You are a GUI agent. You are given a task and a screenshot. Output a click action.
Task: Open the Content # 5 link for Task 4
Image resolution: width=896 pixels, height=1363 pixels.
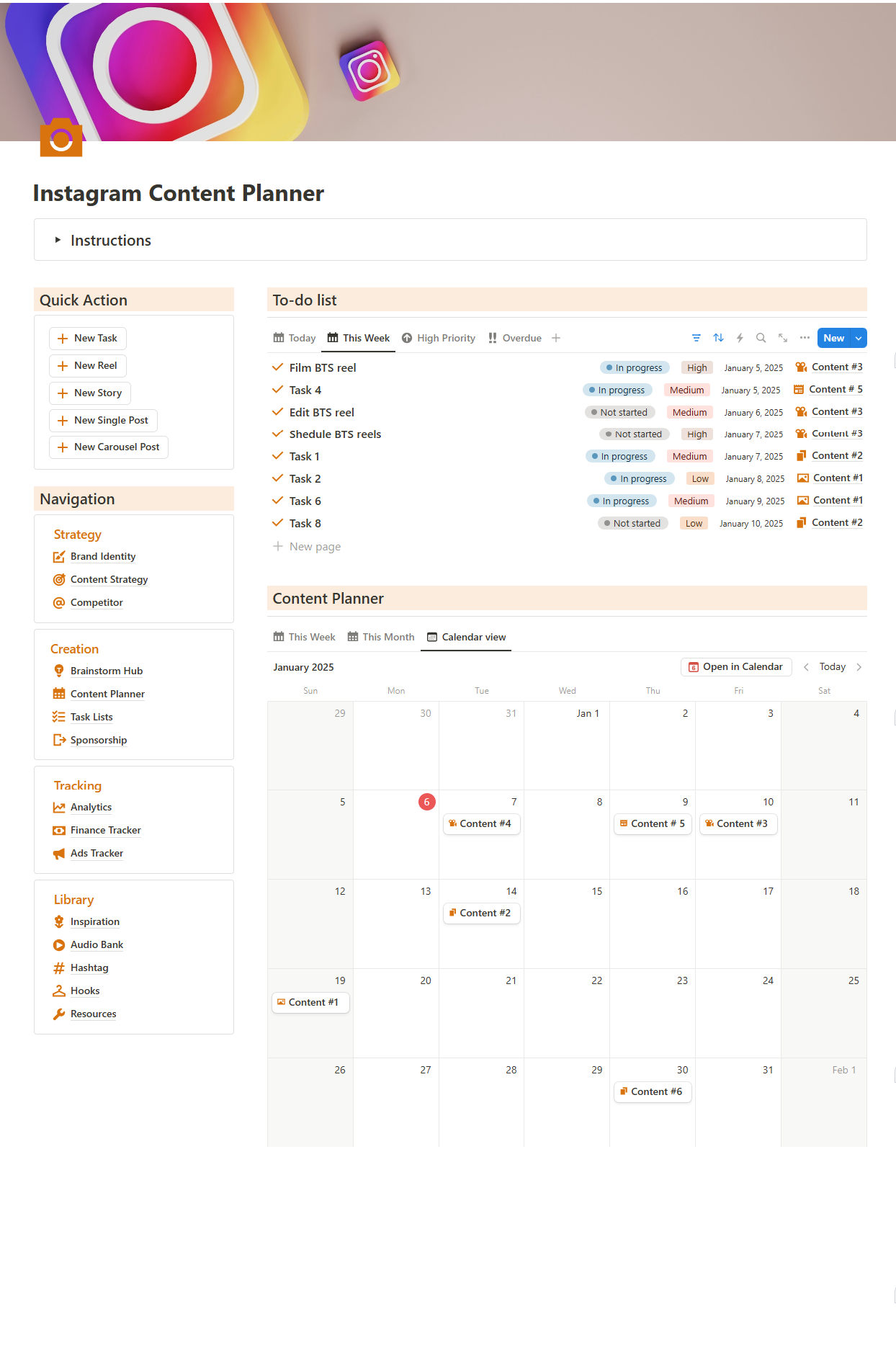pos(828,390)
